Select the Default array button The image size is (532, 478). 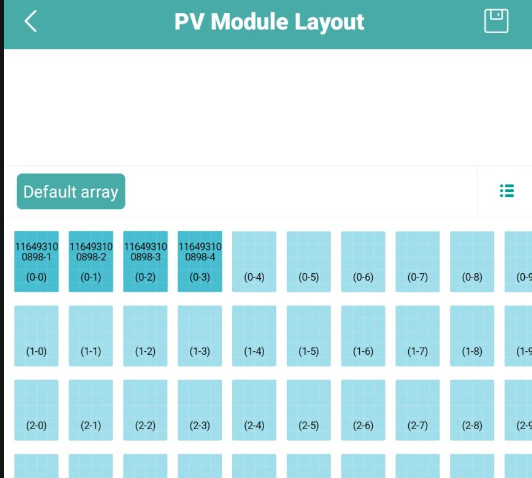(71, 191)
